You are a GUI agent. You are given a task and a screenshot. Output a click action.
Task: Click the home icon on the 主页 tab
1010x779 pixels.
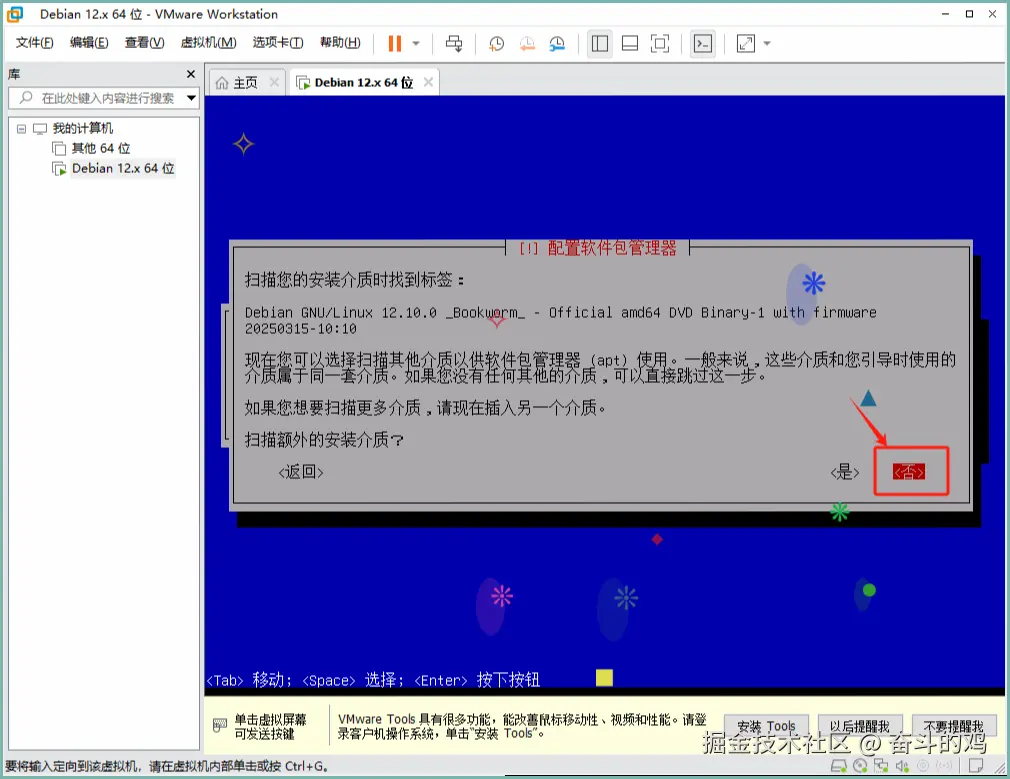(x=222, y=82)
